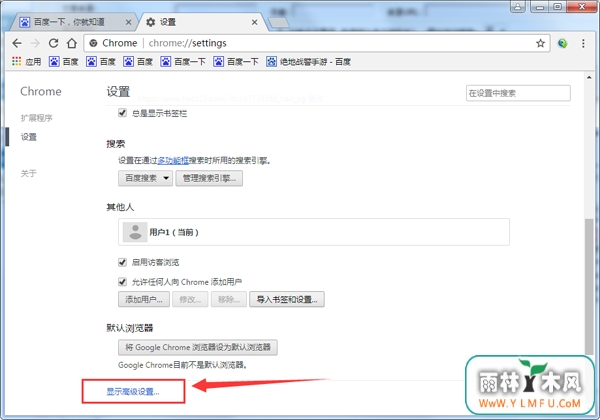Toggle 允许任何人向 Chrome 添加用户 checkbox

[x=122, y=282]
